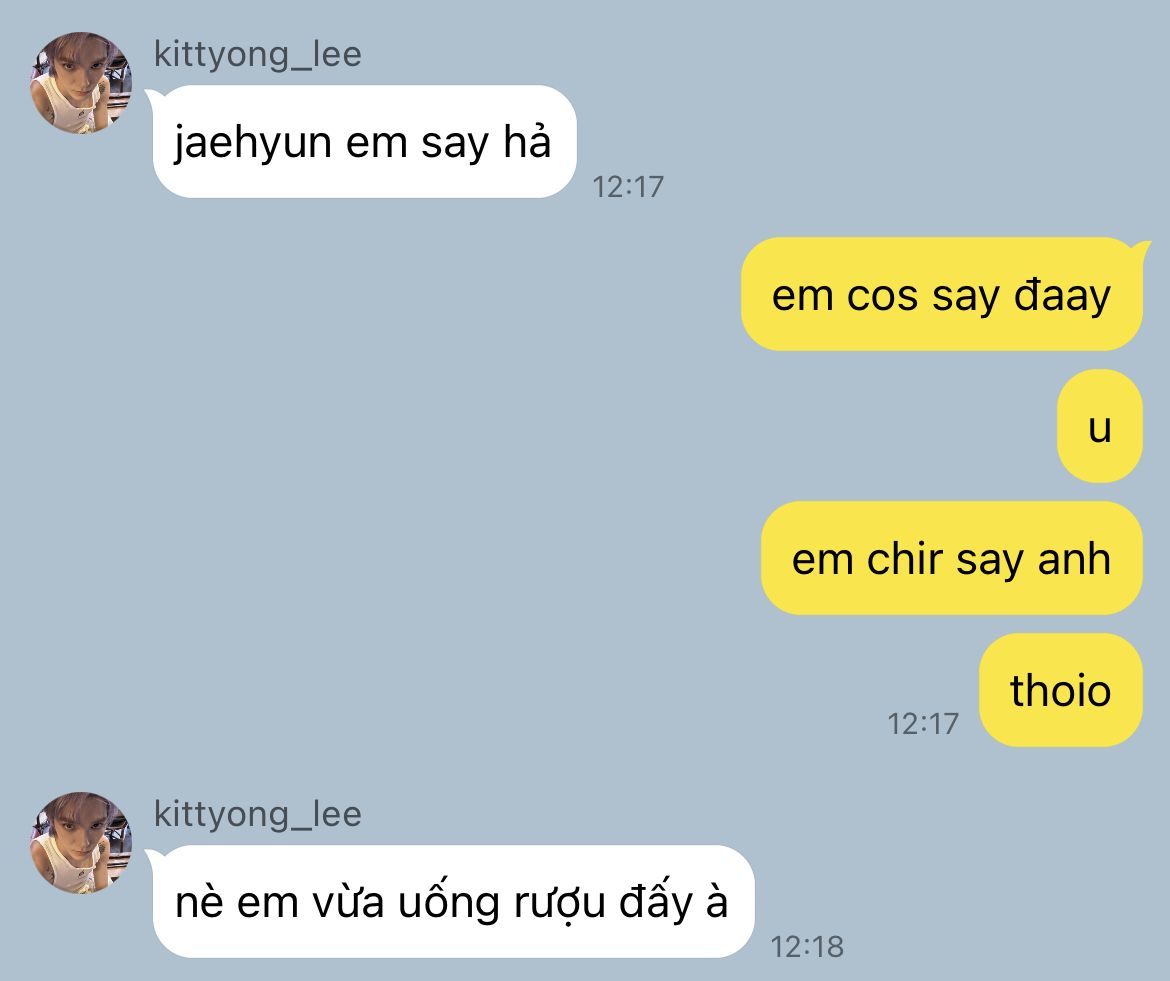The image size is (1170, 981).
Task: Click the 'em chir say anh' message
Action: click(x=951, y=558)
